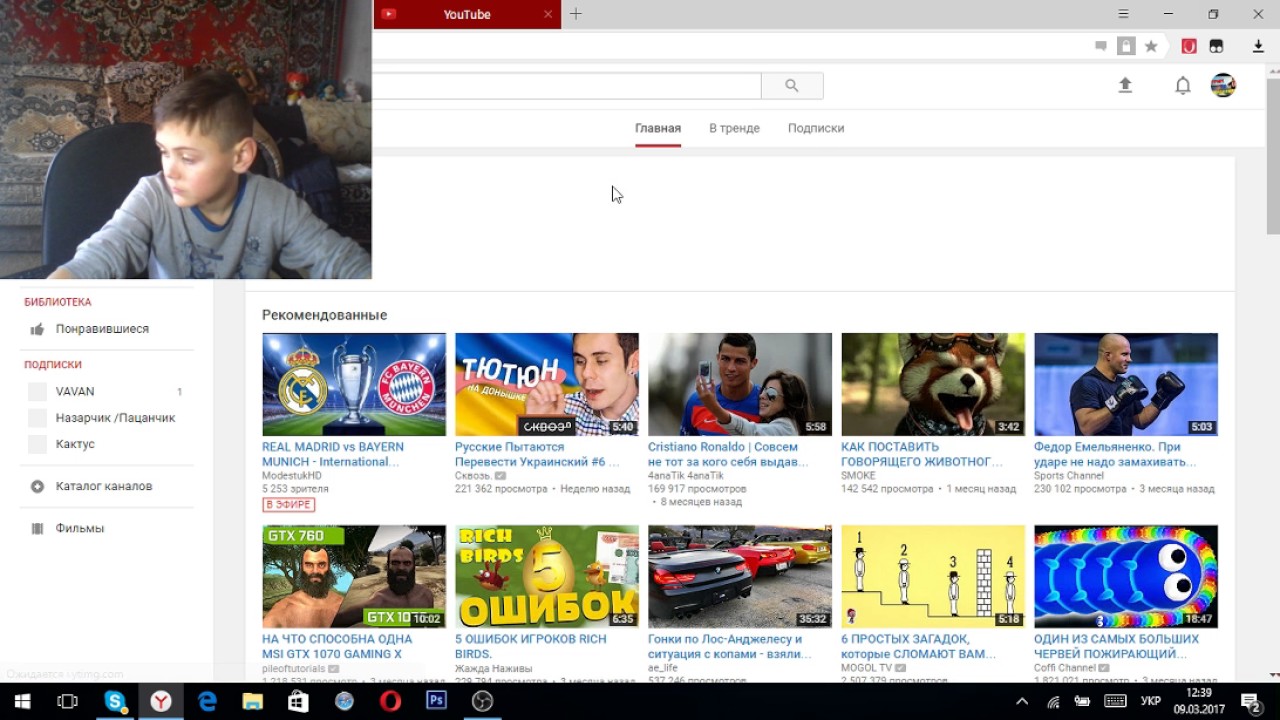Open the account avatar menu
The height and width of the screenshot is (720, 1280).
[1223, 85]
